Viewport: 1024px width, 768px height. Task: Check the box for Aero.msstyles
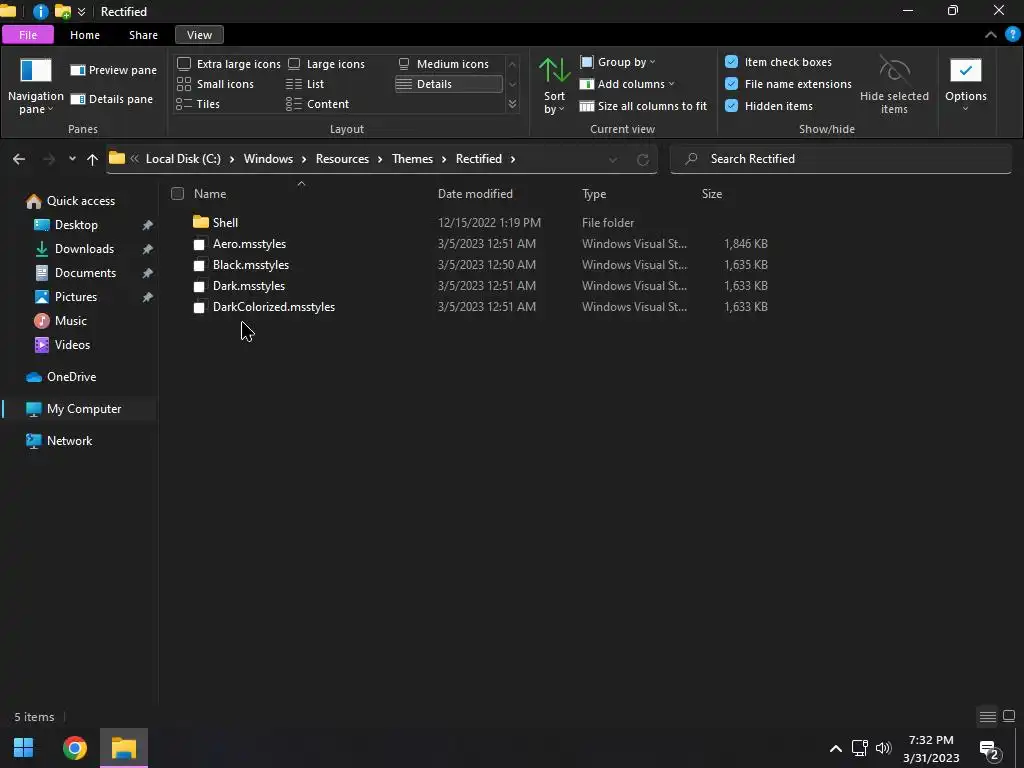[x=199, y=245]
